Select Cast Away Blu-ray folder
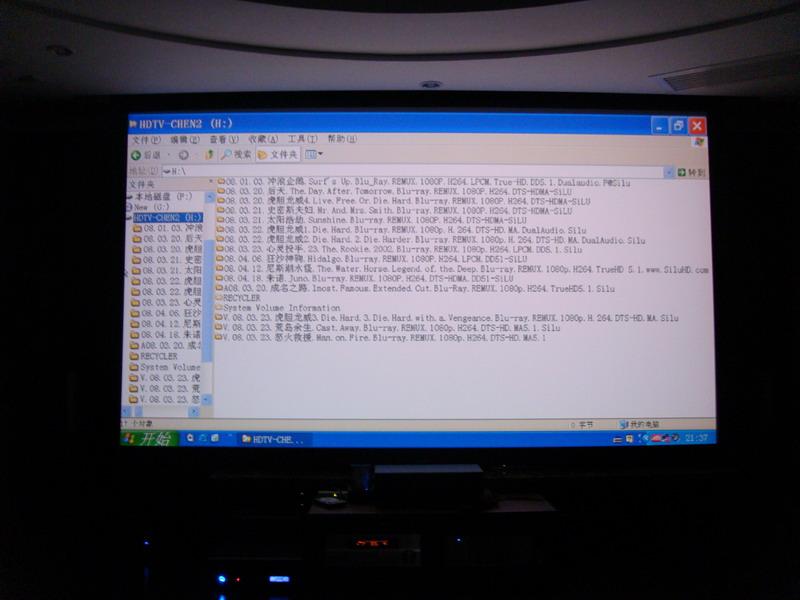The image size is (800, 600). tap(387, 328)
